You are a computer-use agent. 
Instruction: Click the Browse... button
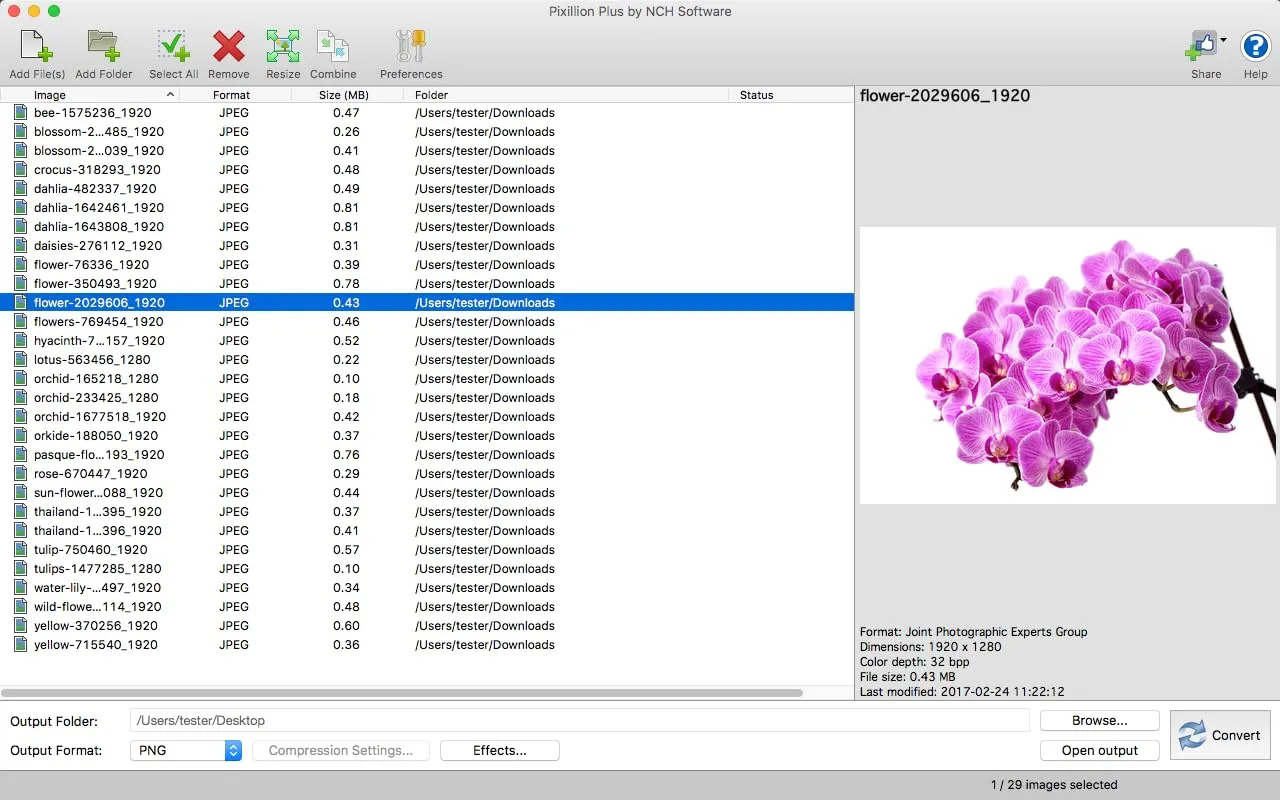(1099, 720)
